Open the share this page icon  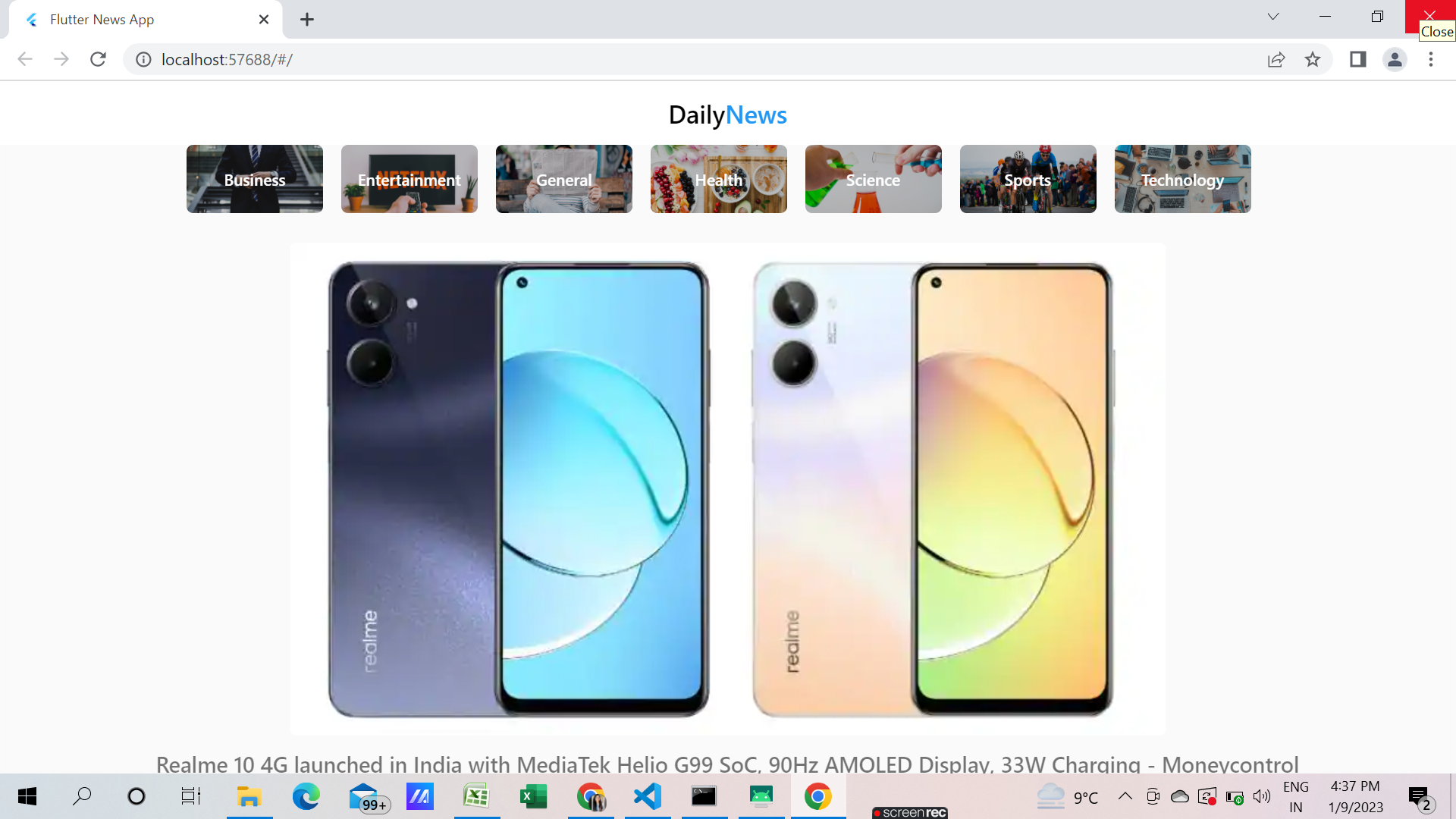coord(1277,59)
